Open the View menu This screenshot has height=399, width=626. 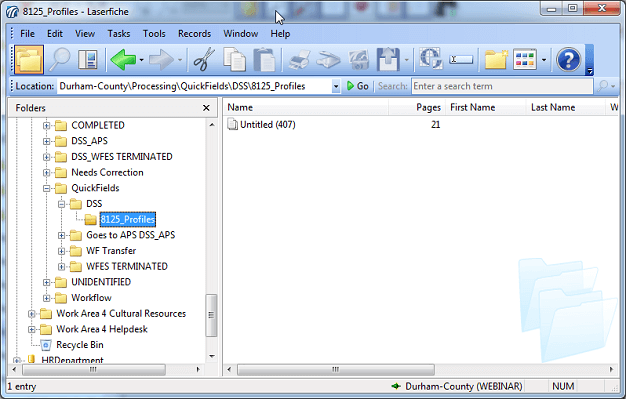85,34
